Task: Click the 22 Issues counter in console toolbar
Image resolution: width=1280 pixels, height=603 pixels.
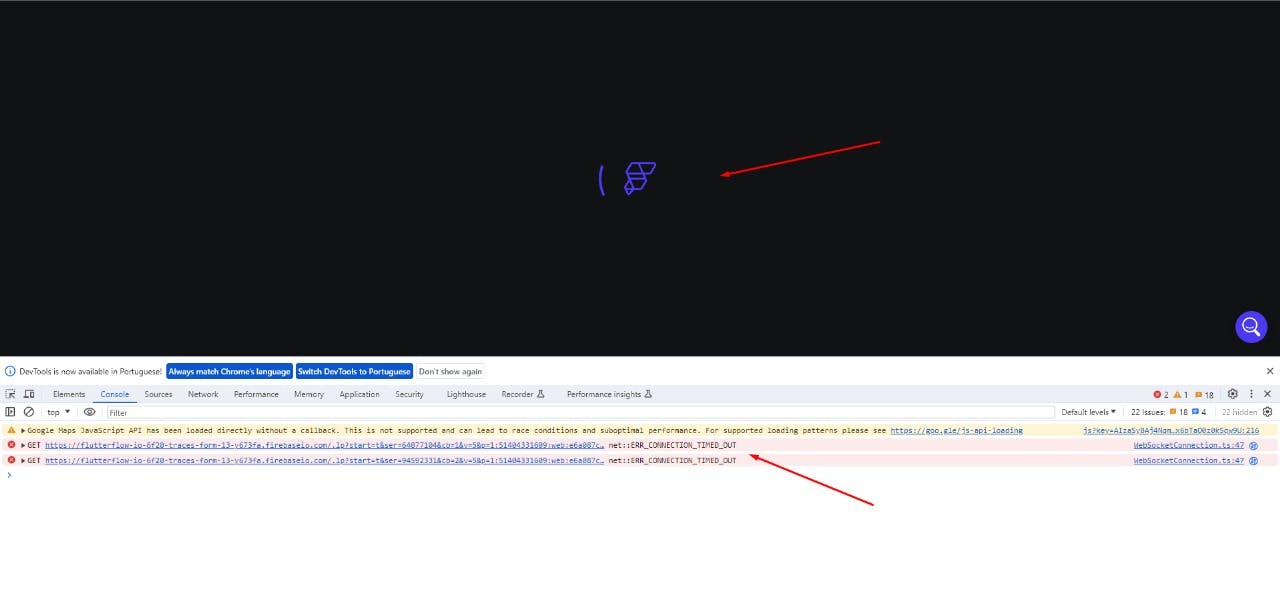Action: [x=1168, y=412]
